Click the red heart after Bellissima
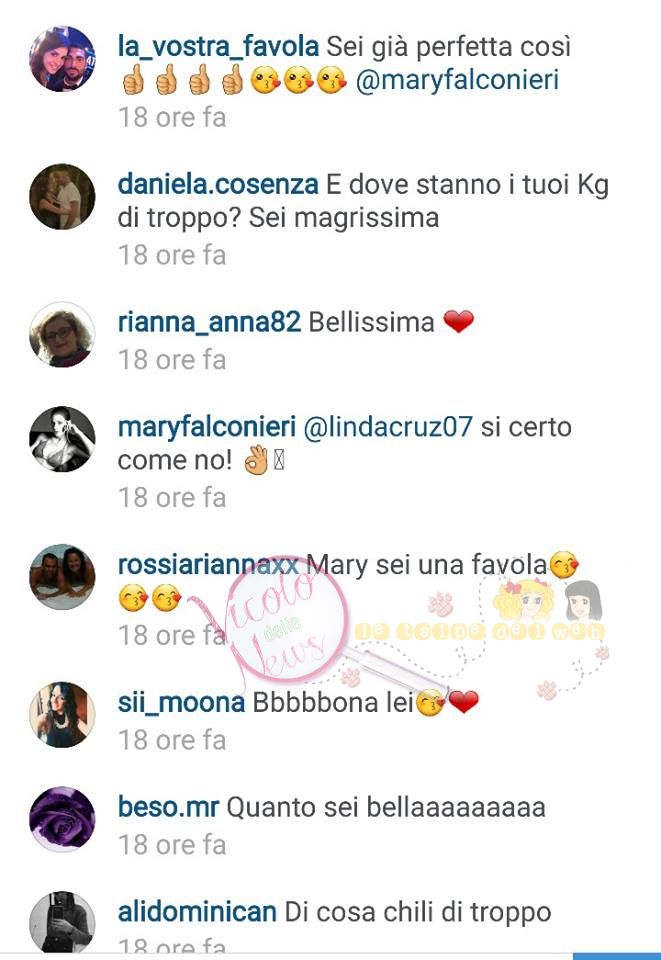Screen dimensions: 661x960 pos(458,321)
